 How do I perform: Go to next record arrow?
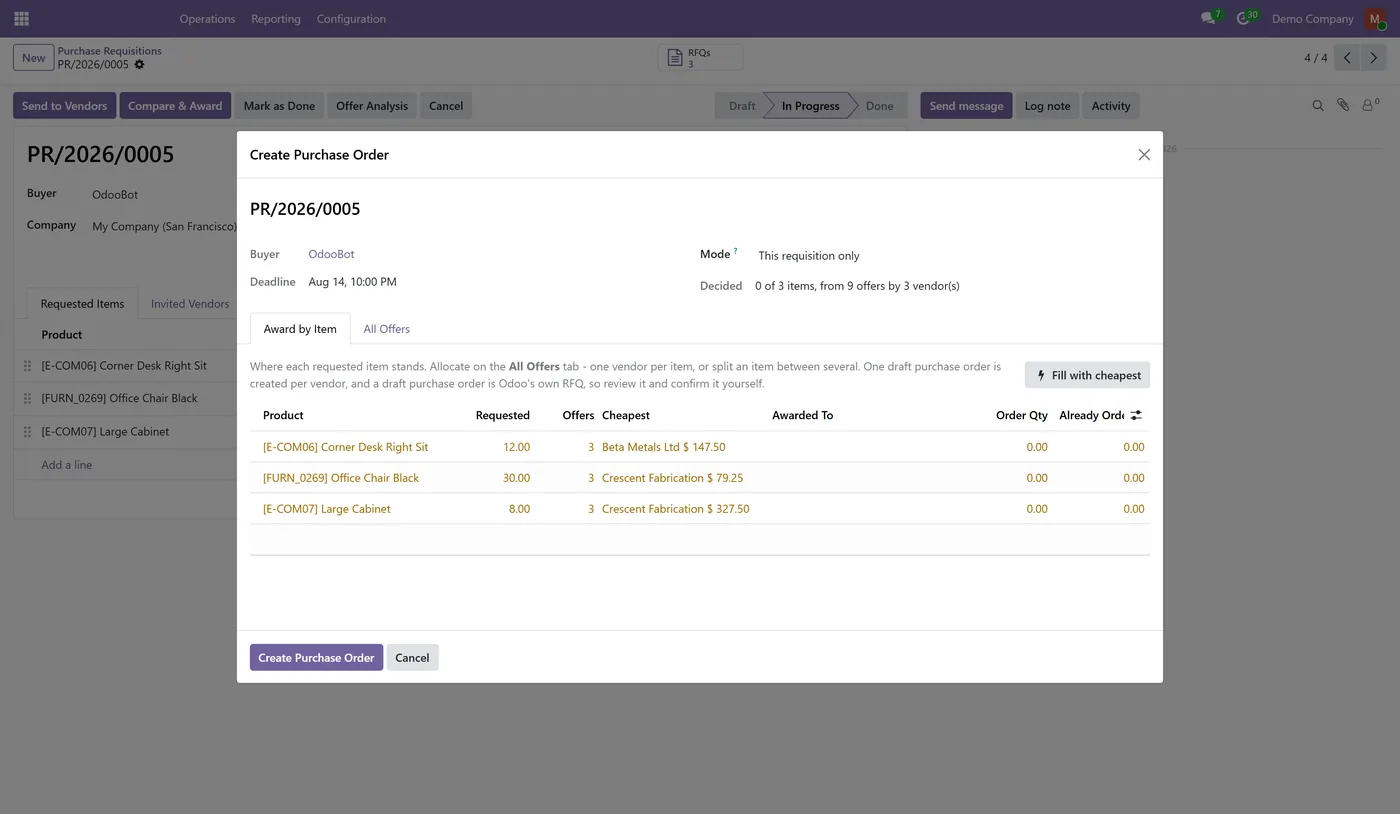tap(1374, 58)
